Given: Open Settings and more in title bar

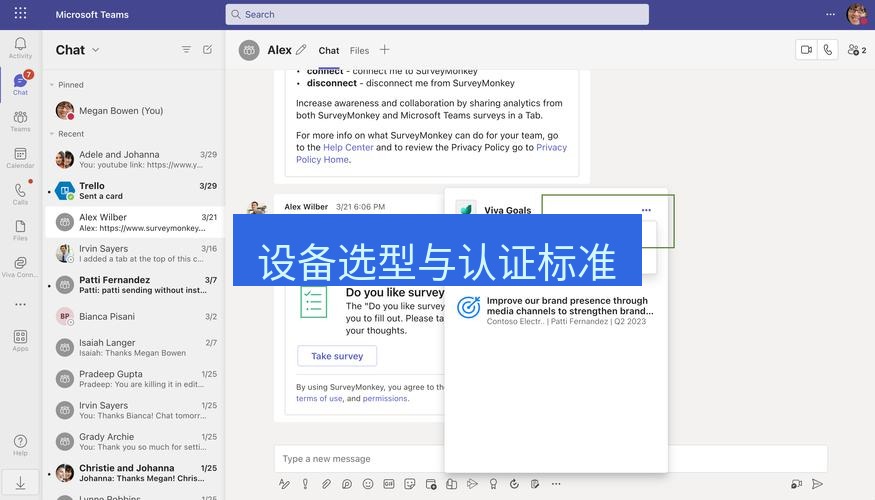Looking at the screenshot, I should (x=830, y=15).
